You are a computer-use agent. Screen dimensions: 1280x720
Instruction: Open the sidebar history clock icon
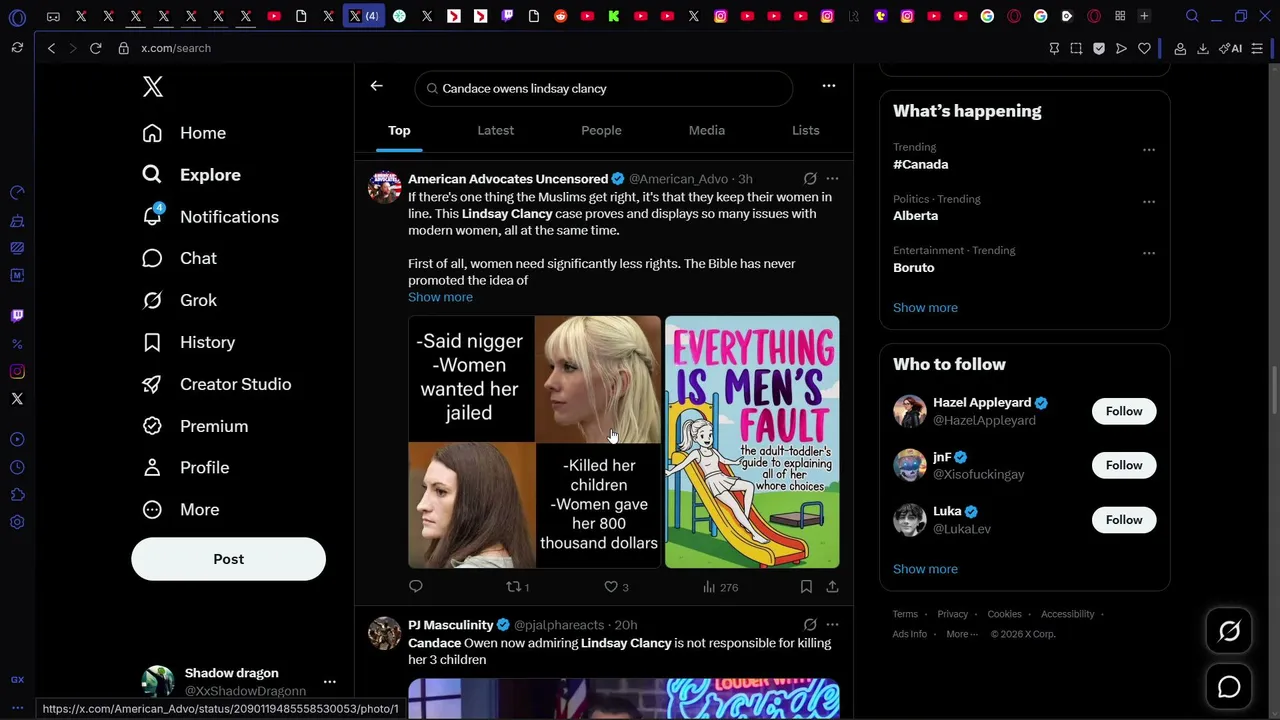pos(17,467)
